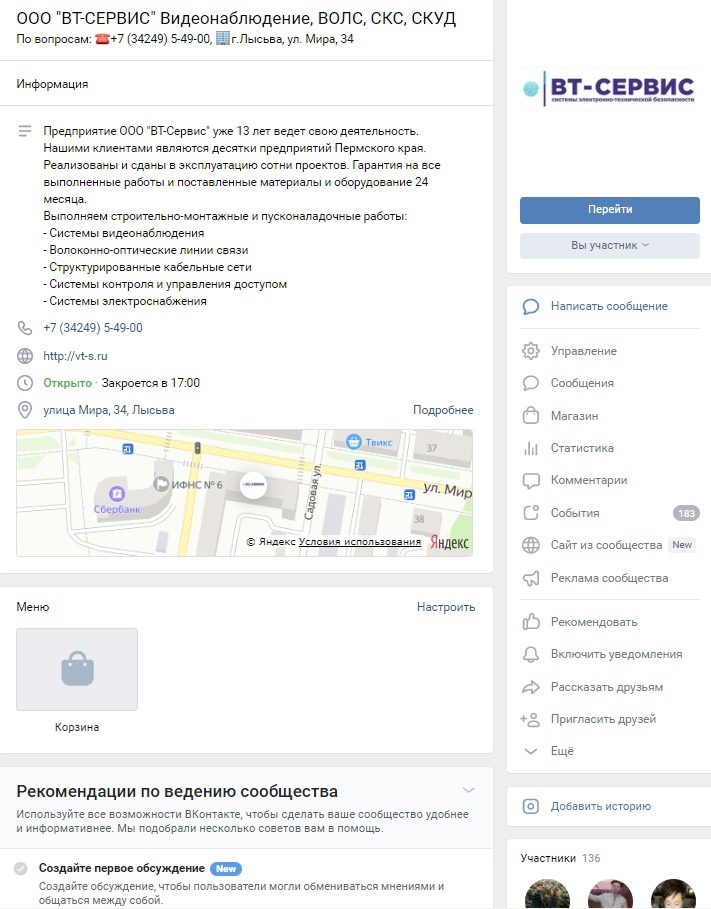Click the Добавить историю camera icon
The image size is (711, 909).
(531, 806)
